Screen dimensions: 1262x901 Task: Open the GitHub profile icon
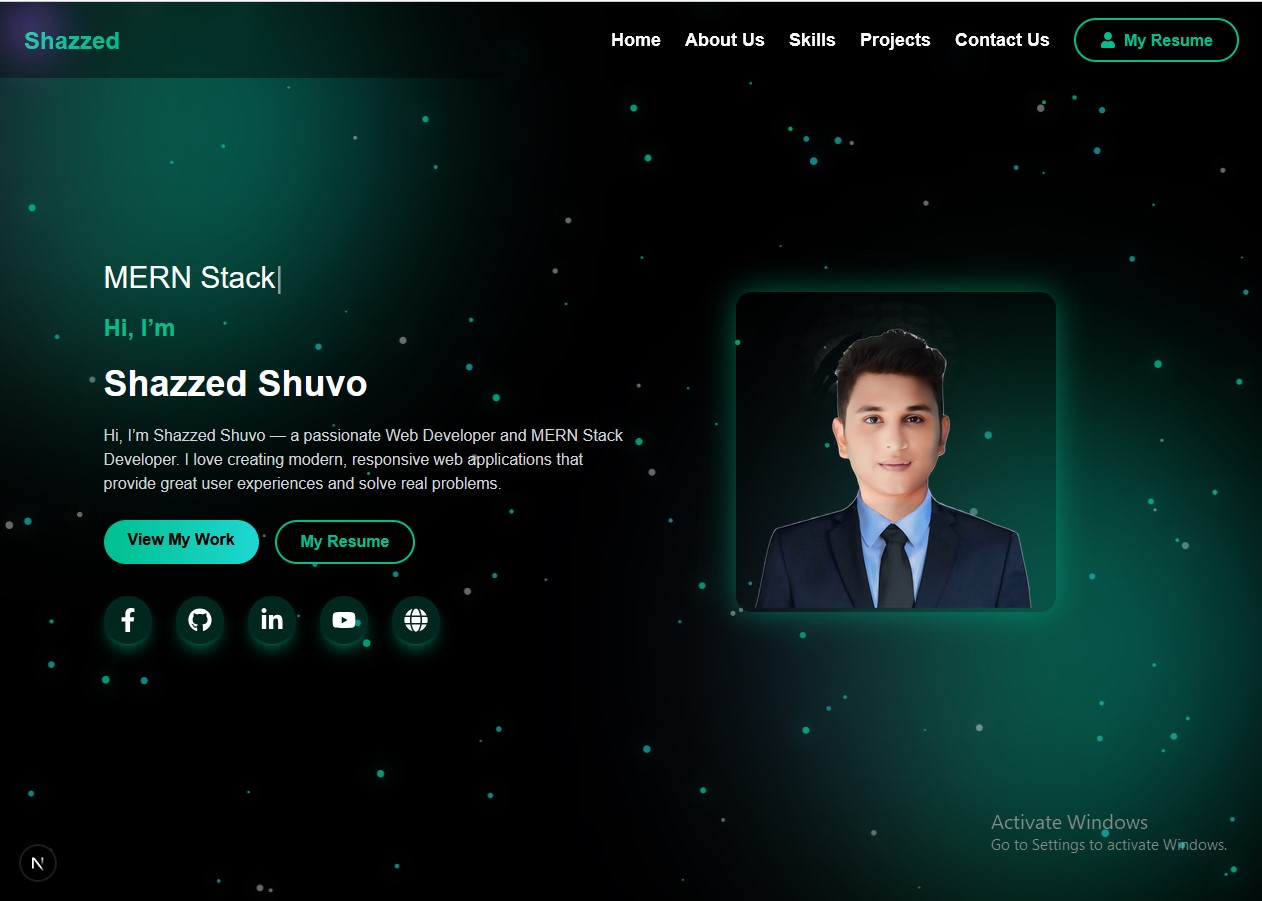point(200,620)
